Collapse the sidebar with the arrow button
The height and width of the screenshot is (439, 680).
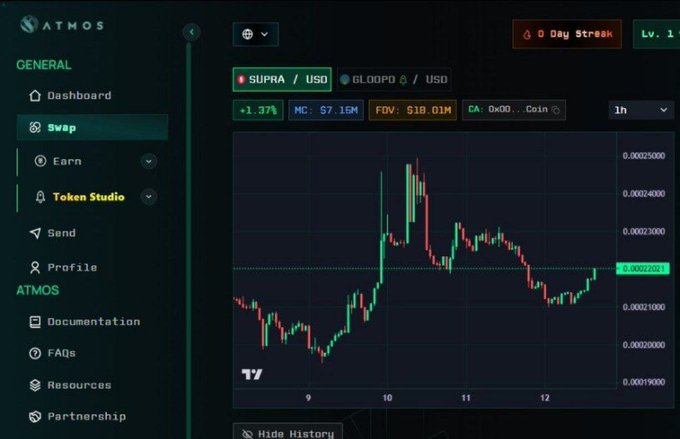point(191,32)
